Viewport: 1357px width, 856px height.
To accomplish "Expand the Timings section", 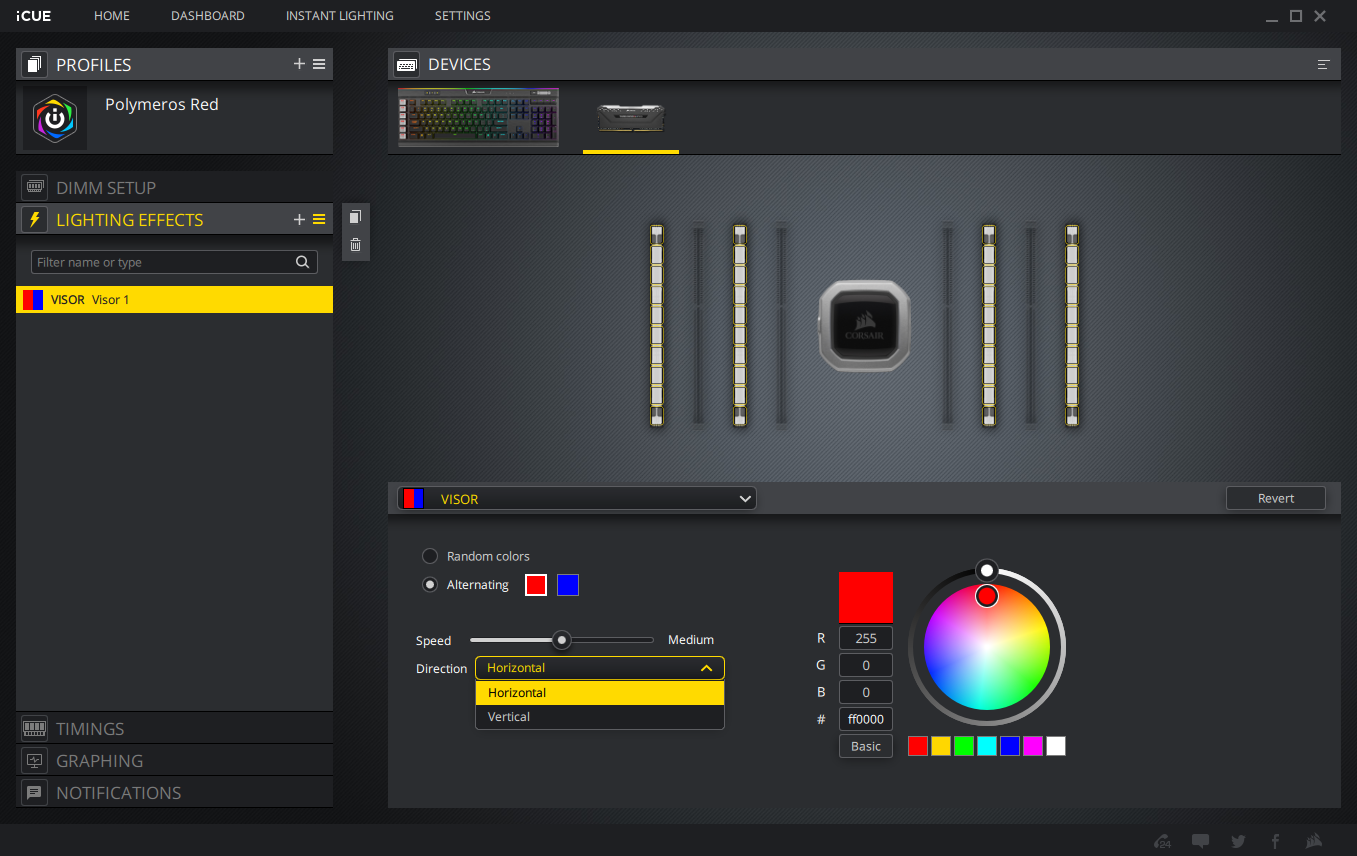I will tap(90, 728).
